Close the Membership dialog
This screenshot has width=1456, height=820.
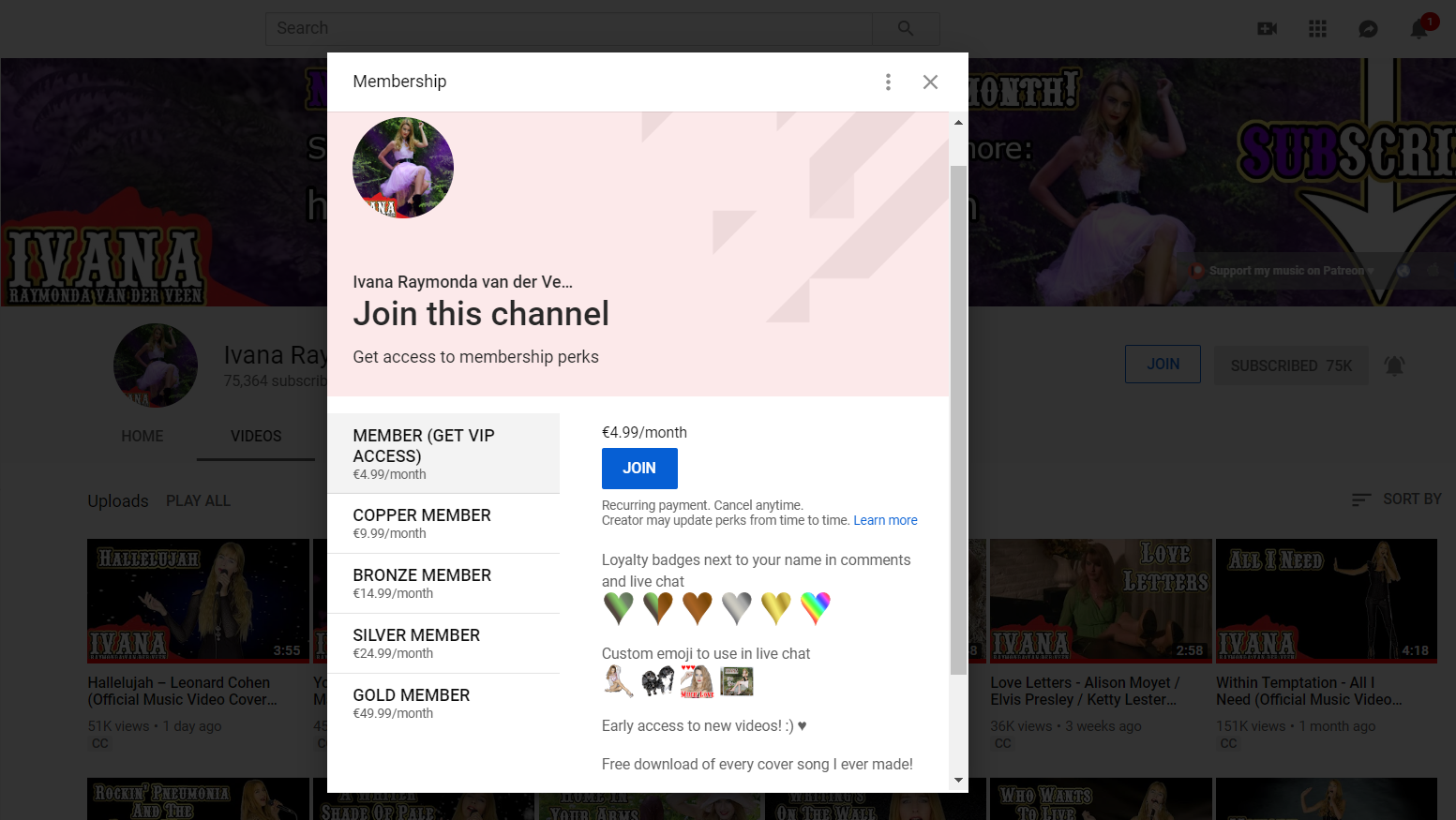[x=930, y=82]
